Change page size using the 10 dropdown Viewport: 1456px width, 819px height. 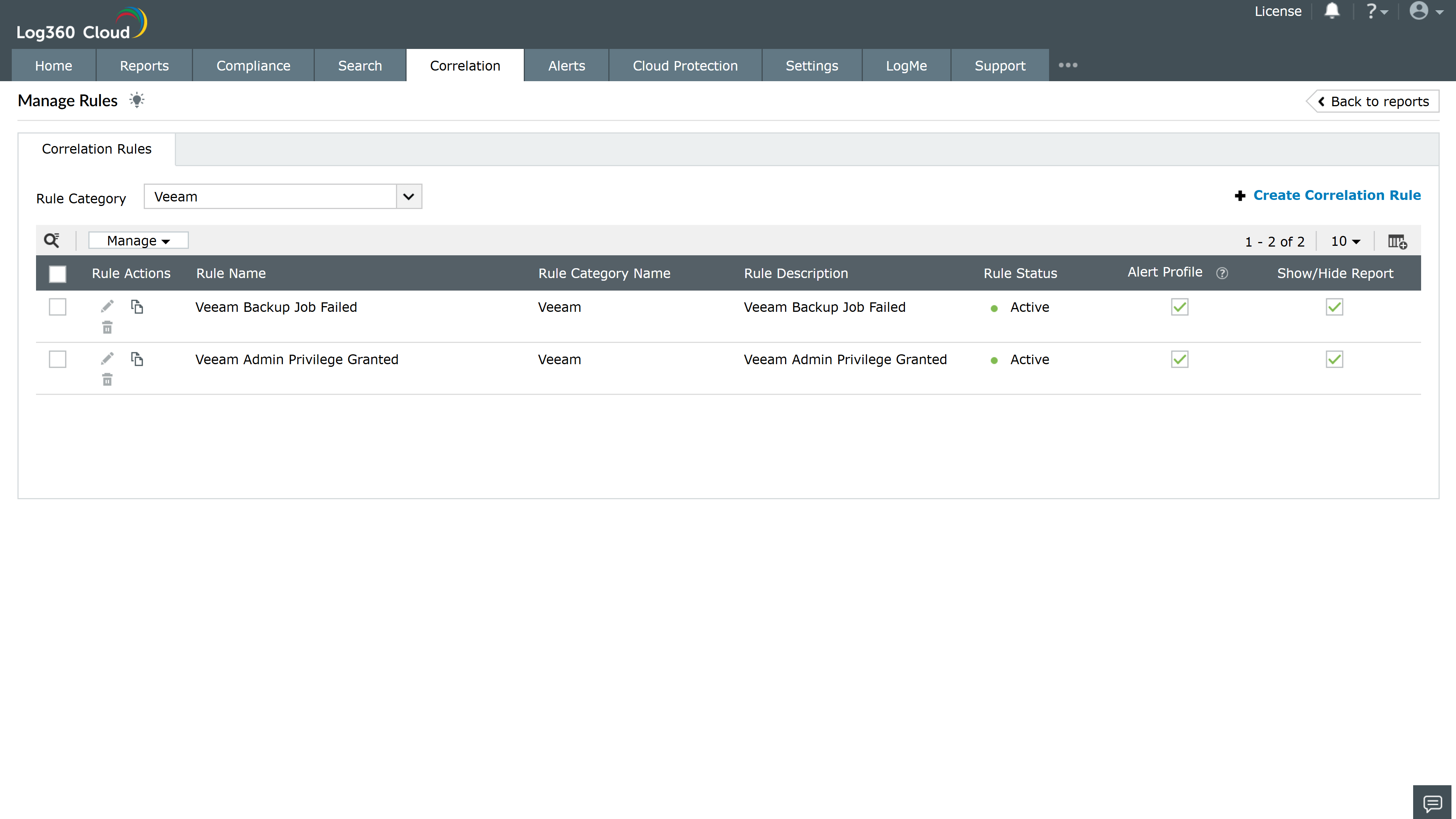[x=1344, y=241]
